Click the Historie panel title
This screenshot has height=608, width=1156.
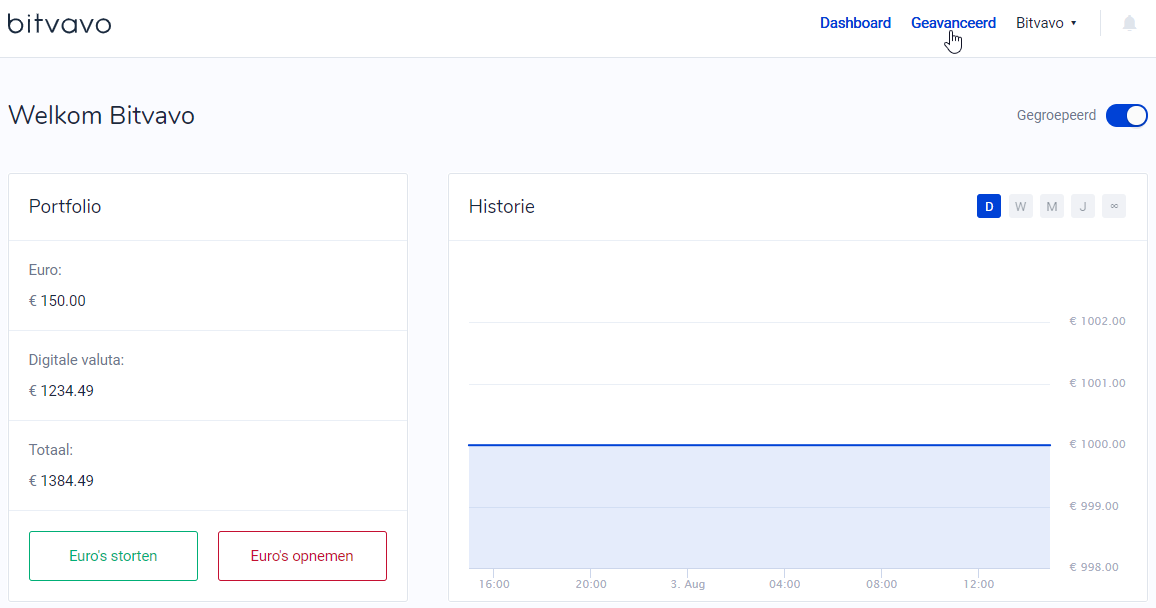coord(501,206)
